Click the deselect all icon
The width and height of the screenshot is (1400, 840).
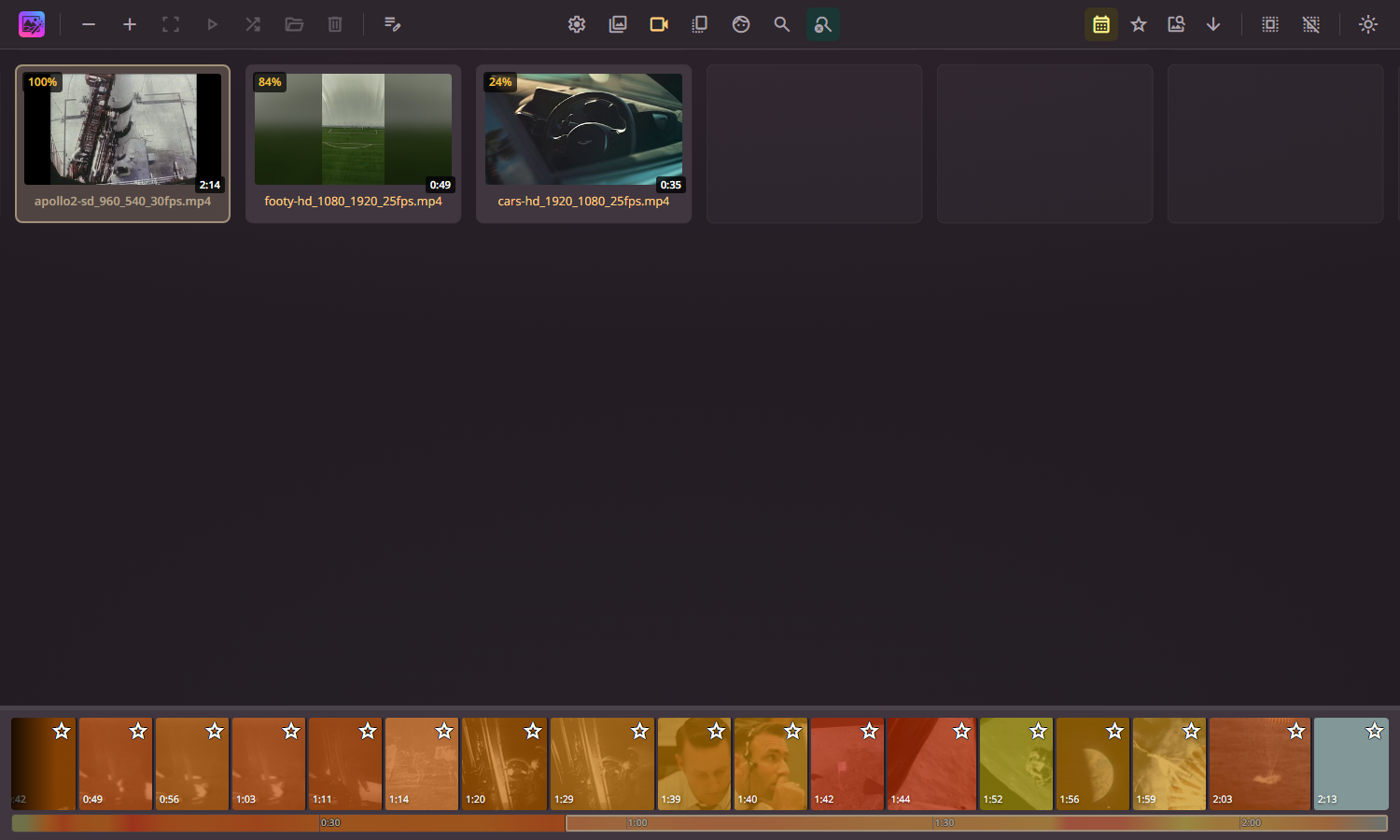1311,24
